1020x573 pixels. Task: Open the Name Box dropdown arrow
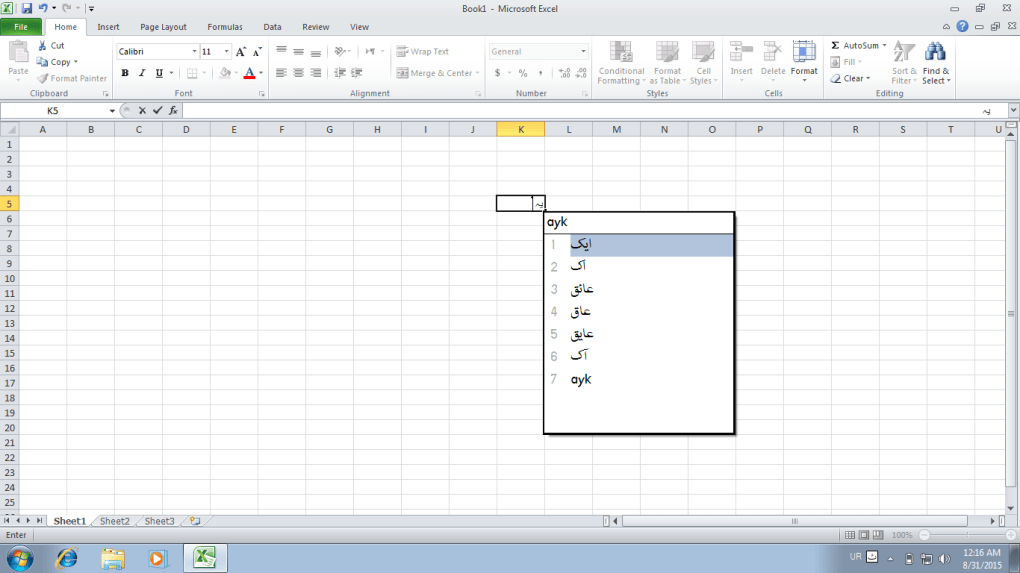[x=112, y=111]
